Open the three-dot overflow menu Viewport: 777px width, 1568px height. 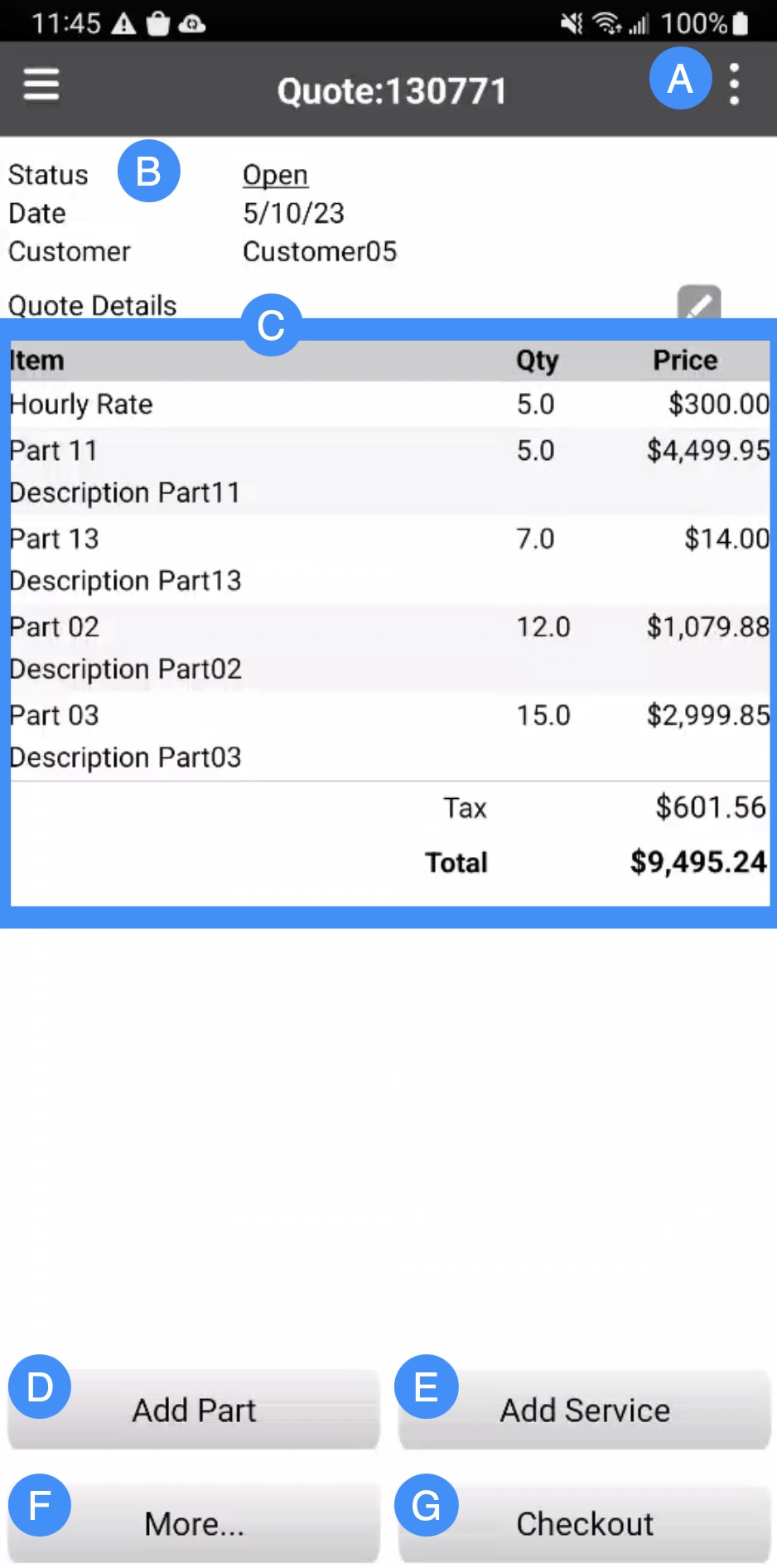pos(734,85)
